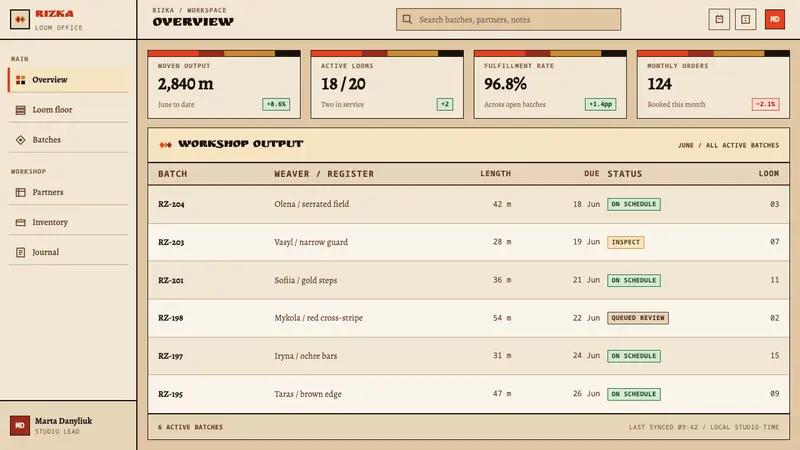Click the Rizka logo icon
Image resolution: width=800 pixels, height=450 pixels.
click(x=20, y=19)
